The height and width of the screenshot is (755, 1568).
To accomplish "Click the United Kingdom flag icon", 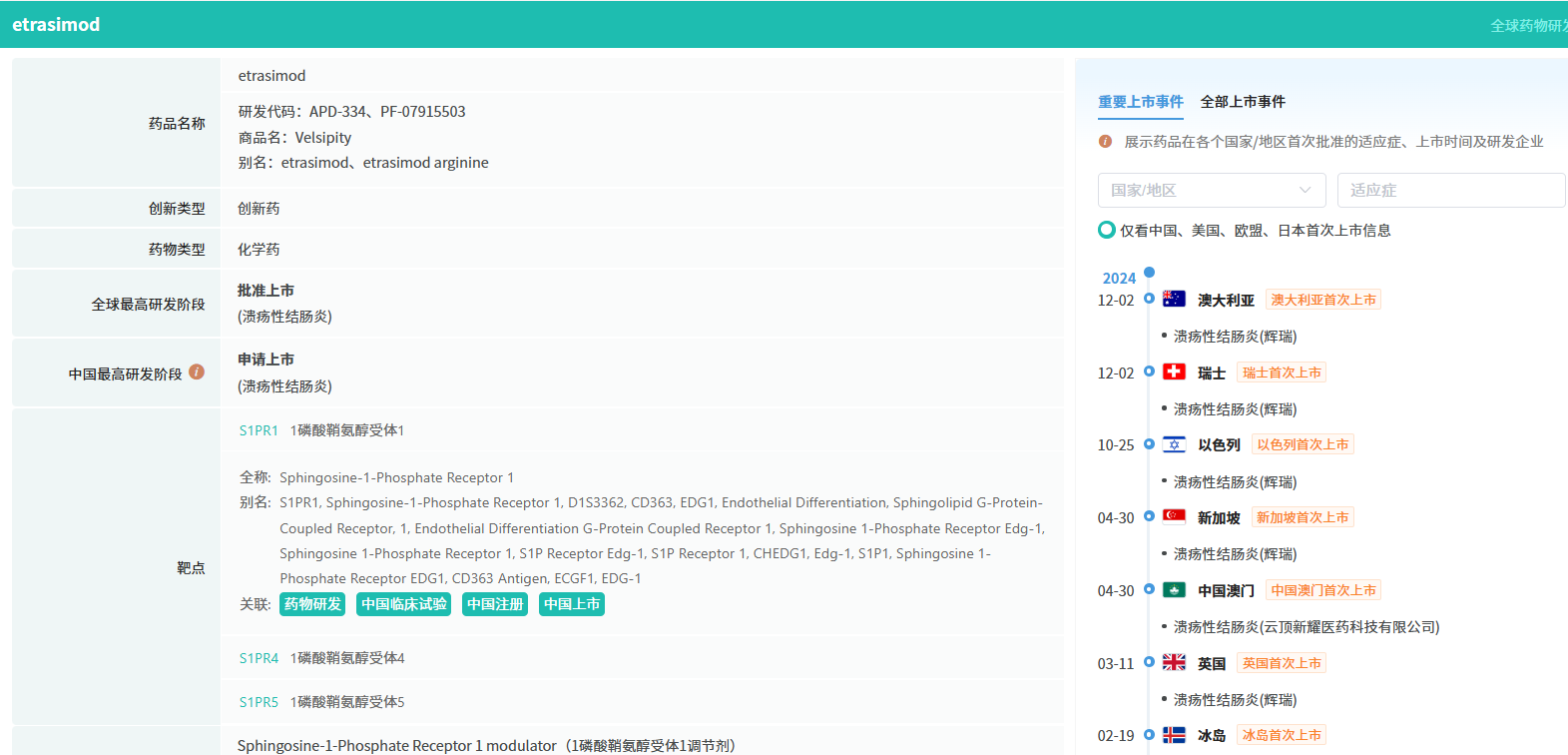I will tap(1174, 662).
